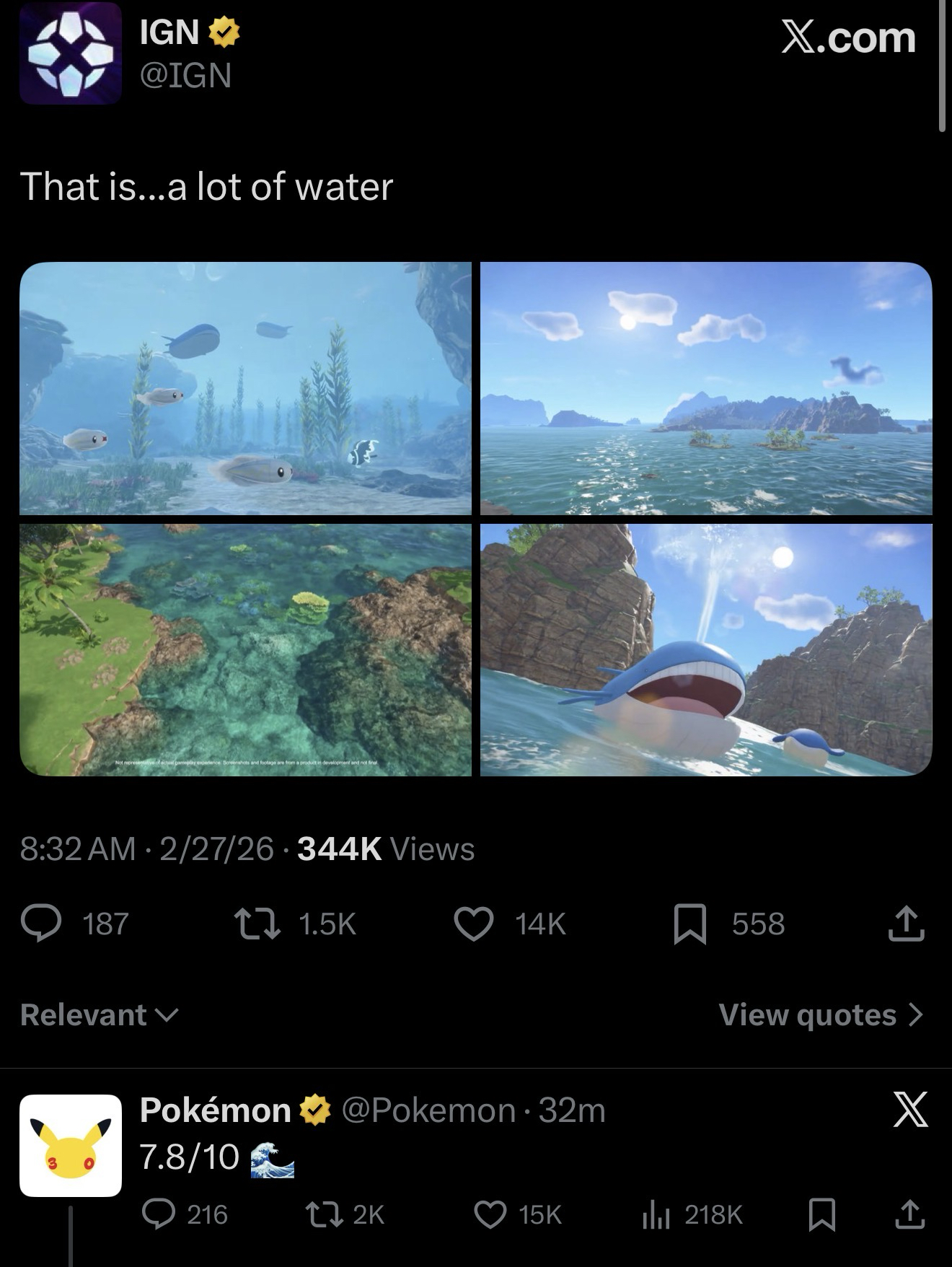Open the Wailord spouting screenshot
952x1267 pixels.
click(706, 649)
